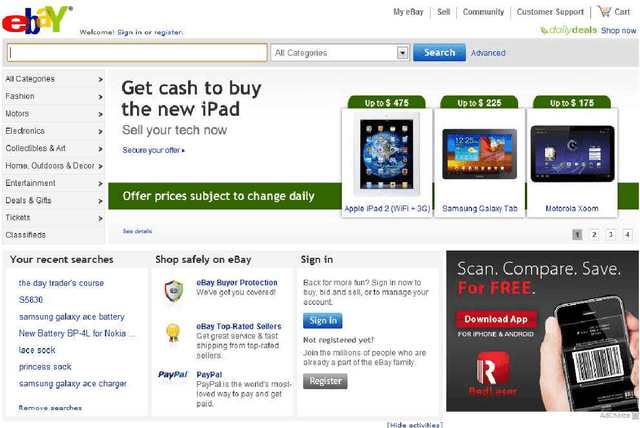Open the All Categories search dropdown

340,53
